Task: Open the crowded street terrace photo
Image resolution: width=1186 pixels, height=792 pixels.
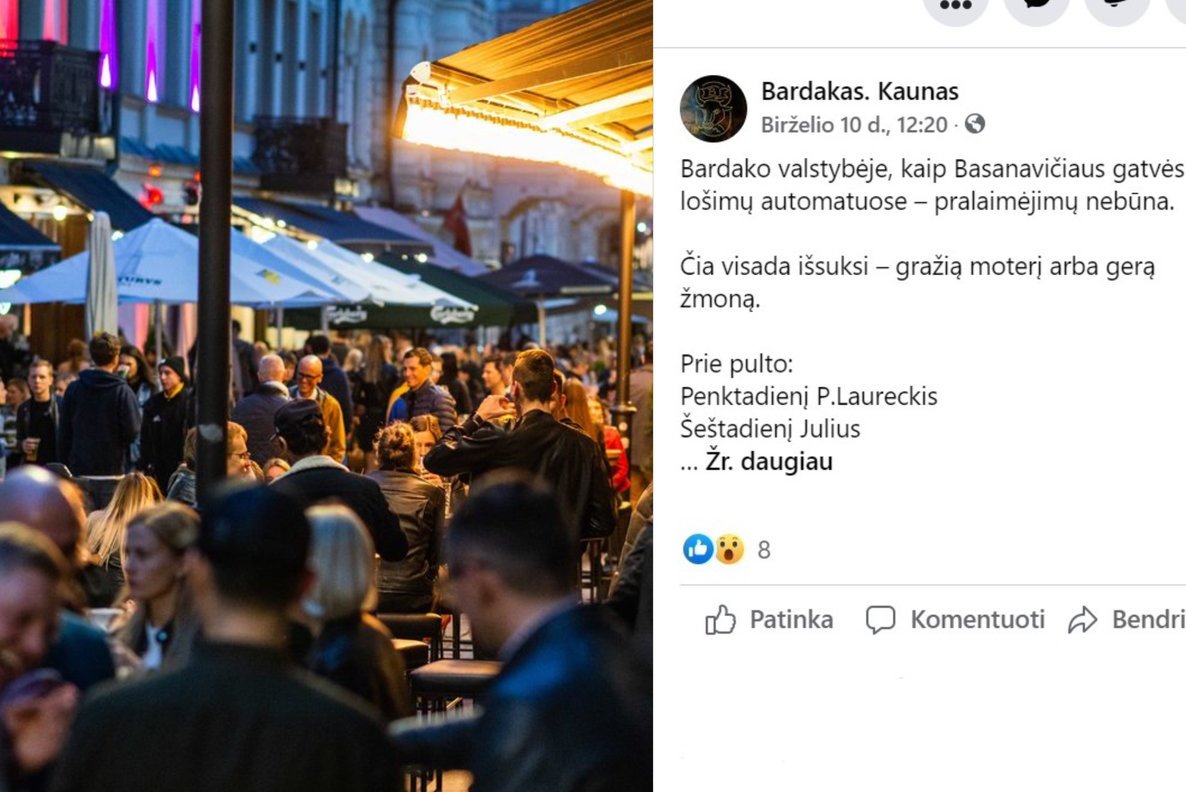Action: (x=326, y=396)
